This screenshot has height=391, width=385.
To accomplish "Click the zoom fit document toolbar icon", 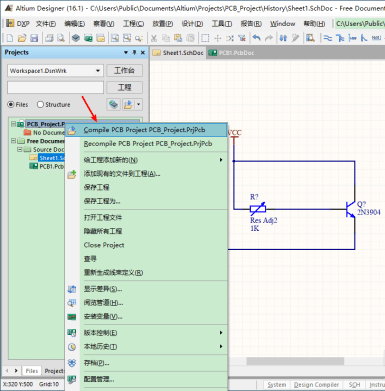I will tap(115, 38).
